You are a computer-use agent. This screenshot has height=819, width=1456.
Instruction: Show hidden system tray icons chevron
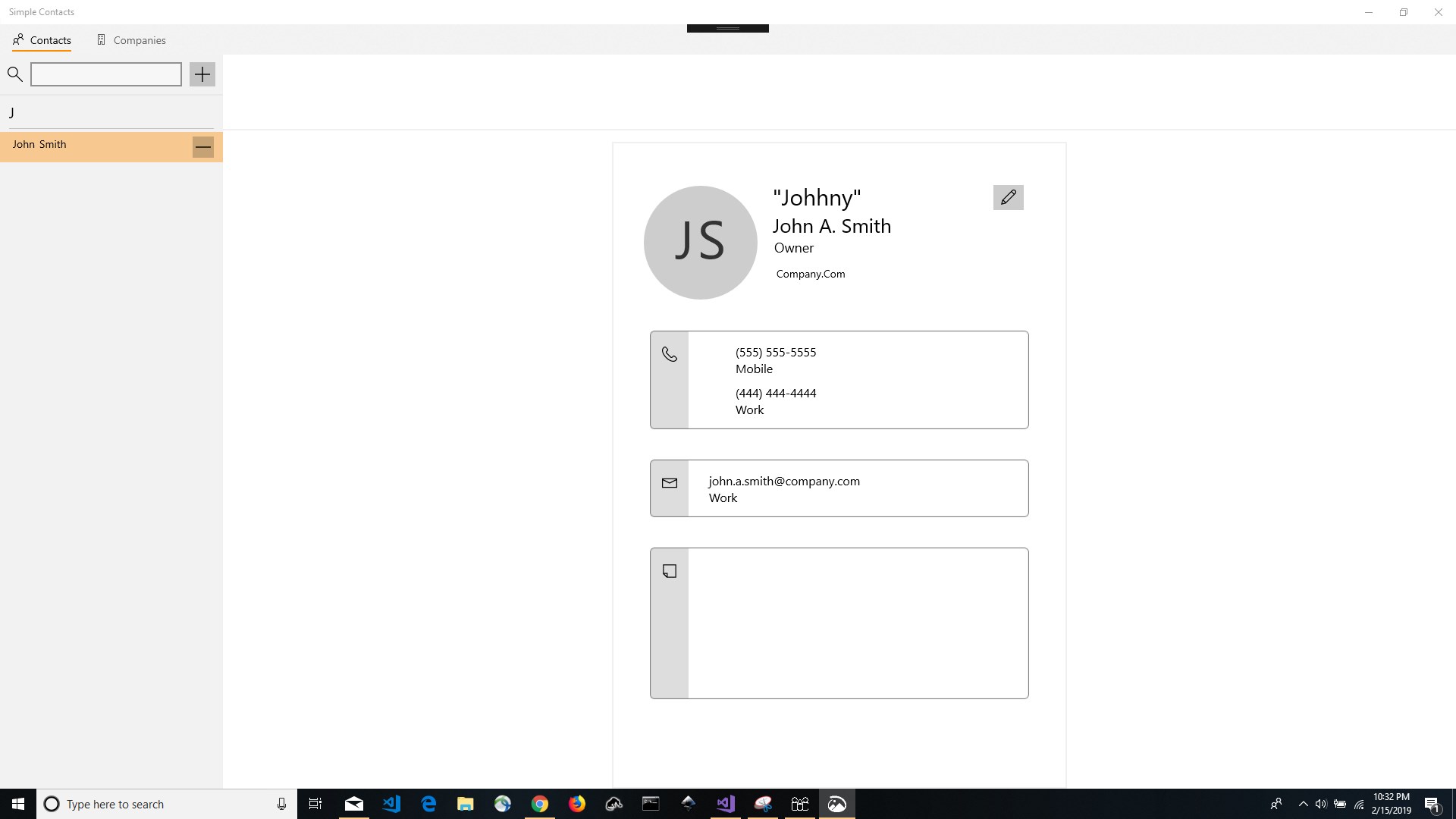pos(1303,804)
